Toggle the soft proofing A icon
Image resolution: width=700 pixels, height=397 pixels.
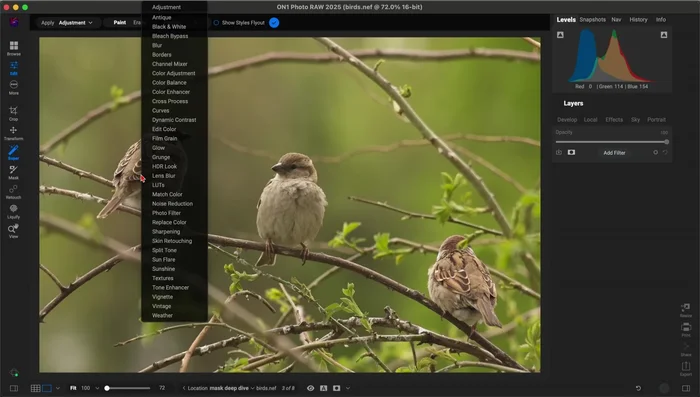point(324,388)
